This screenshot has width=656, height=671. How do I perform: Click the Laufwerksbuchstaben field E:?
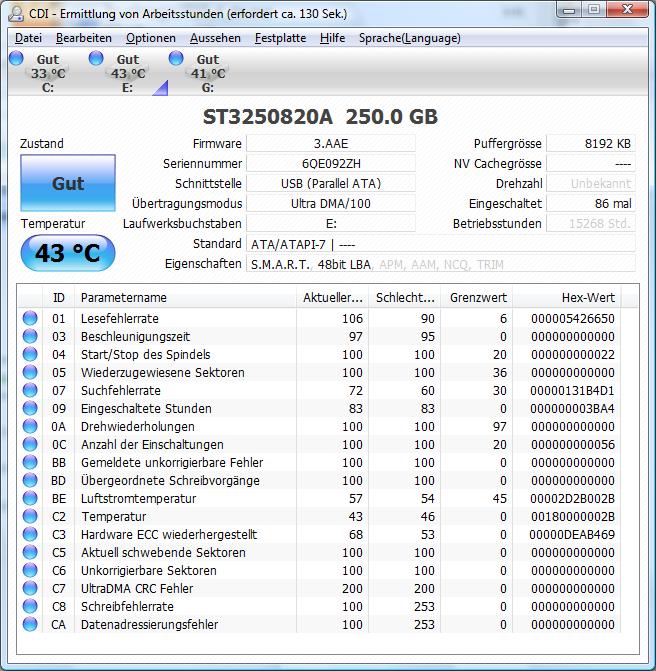(331, 223)
